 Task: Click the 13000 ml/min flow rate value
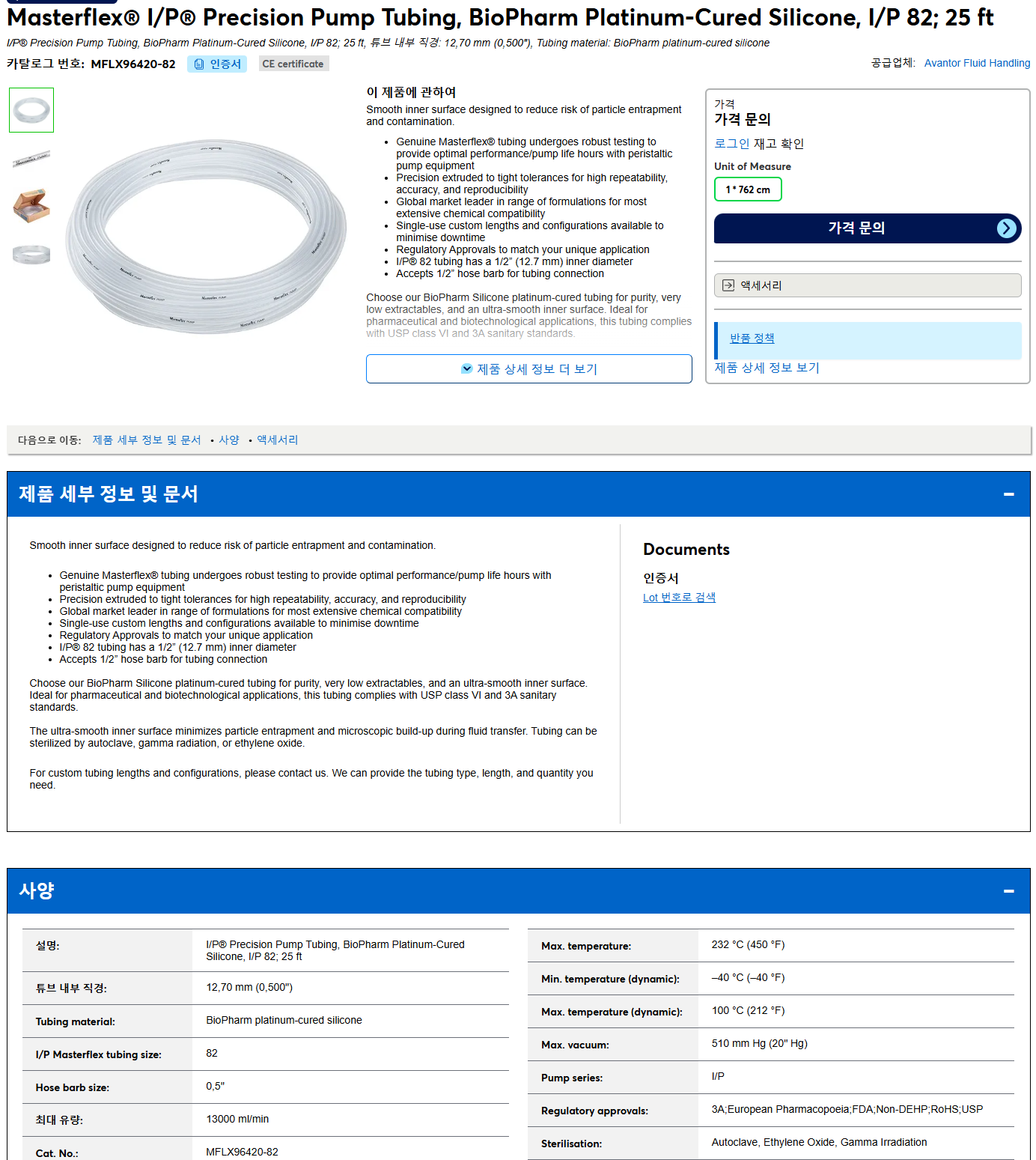237,1120
